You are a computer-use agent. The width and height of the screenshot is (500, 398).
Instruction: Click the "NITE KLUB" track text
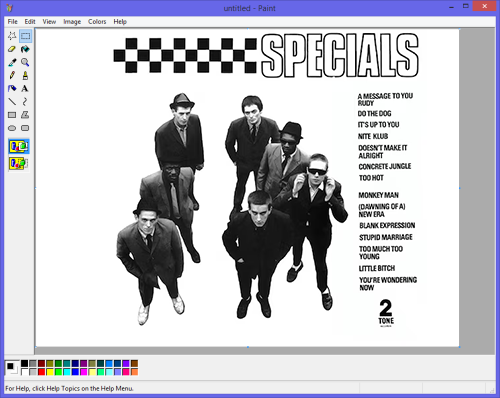[x=373, y=136]
